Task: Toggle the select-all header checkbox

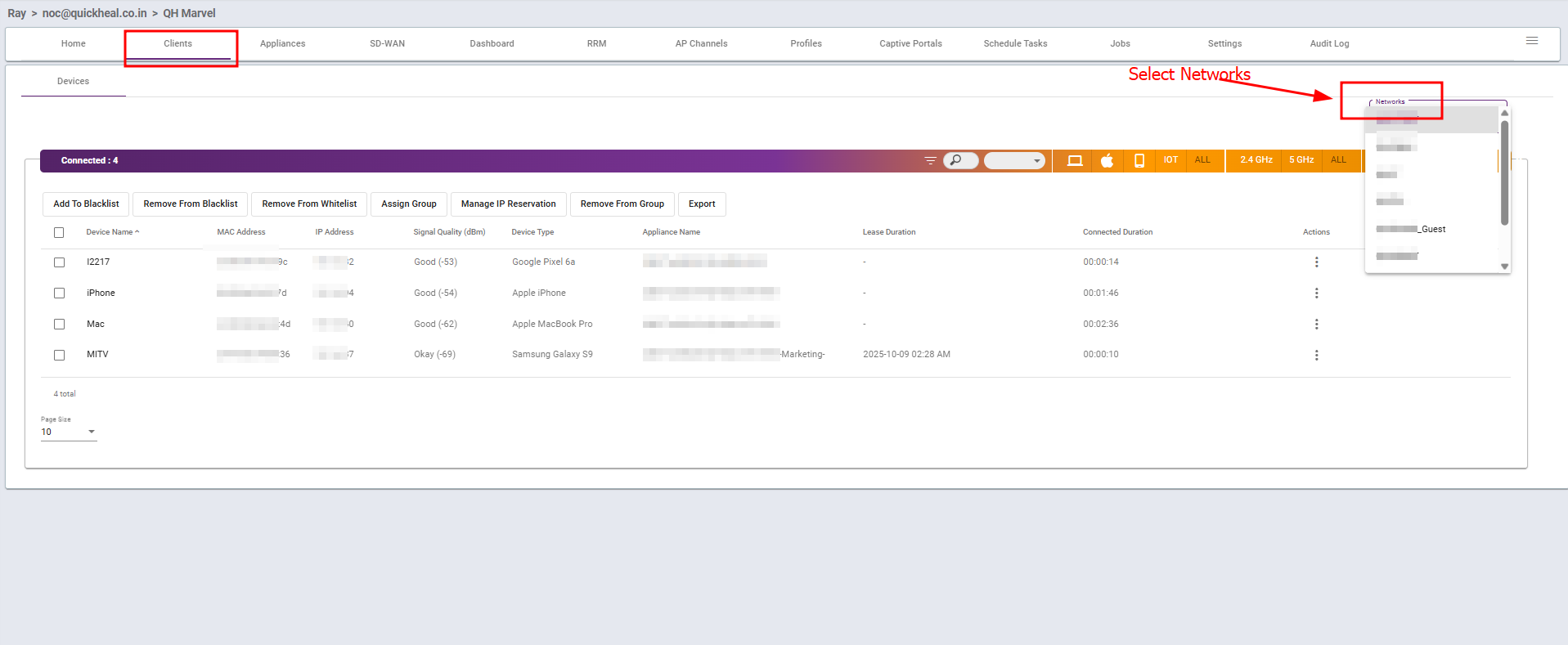Action: pos(59,233)
